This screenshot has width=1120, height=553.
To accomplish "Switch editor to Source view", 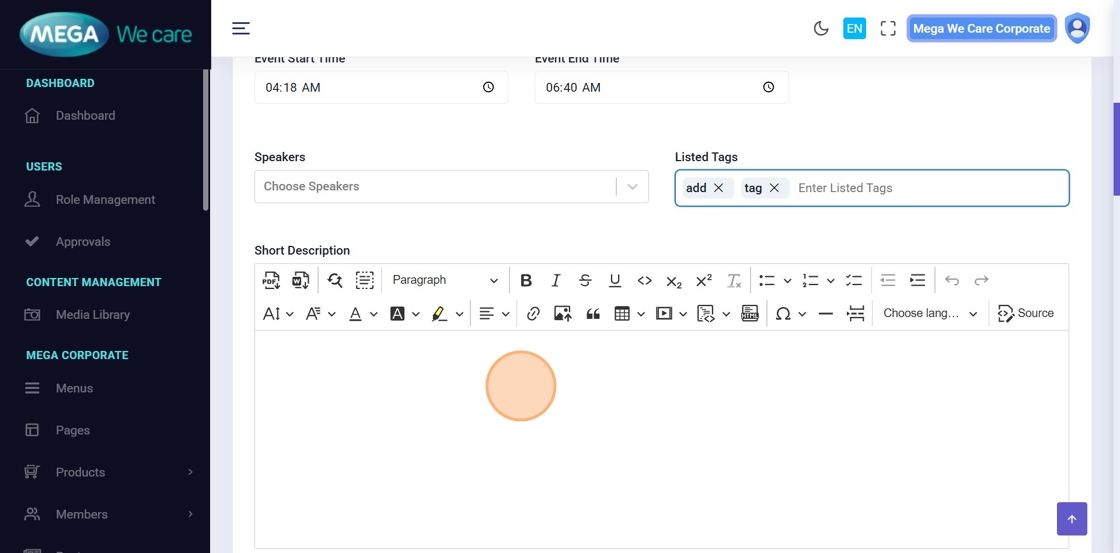I will click(x=1026, y=314).
